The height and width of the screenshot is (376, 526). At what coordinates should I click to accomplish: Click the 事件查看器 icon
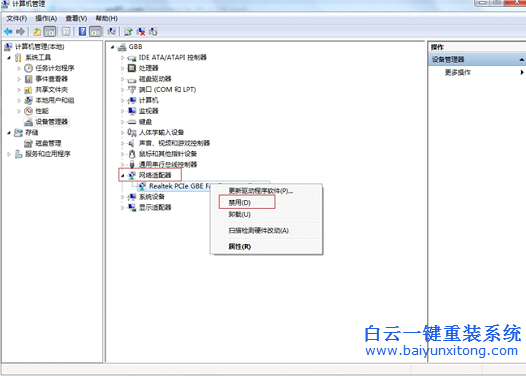[x=29, y=79]
